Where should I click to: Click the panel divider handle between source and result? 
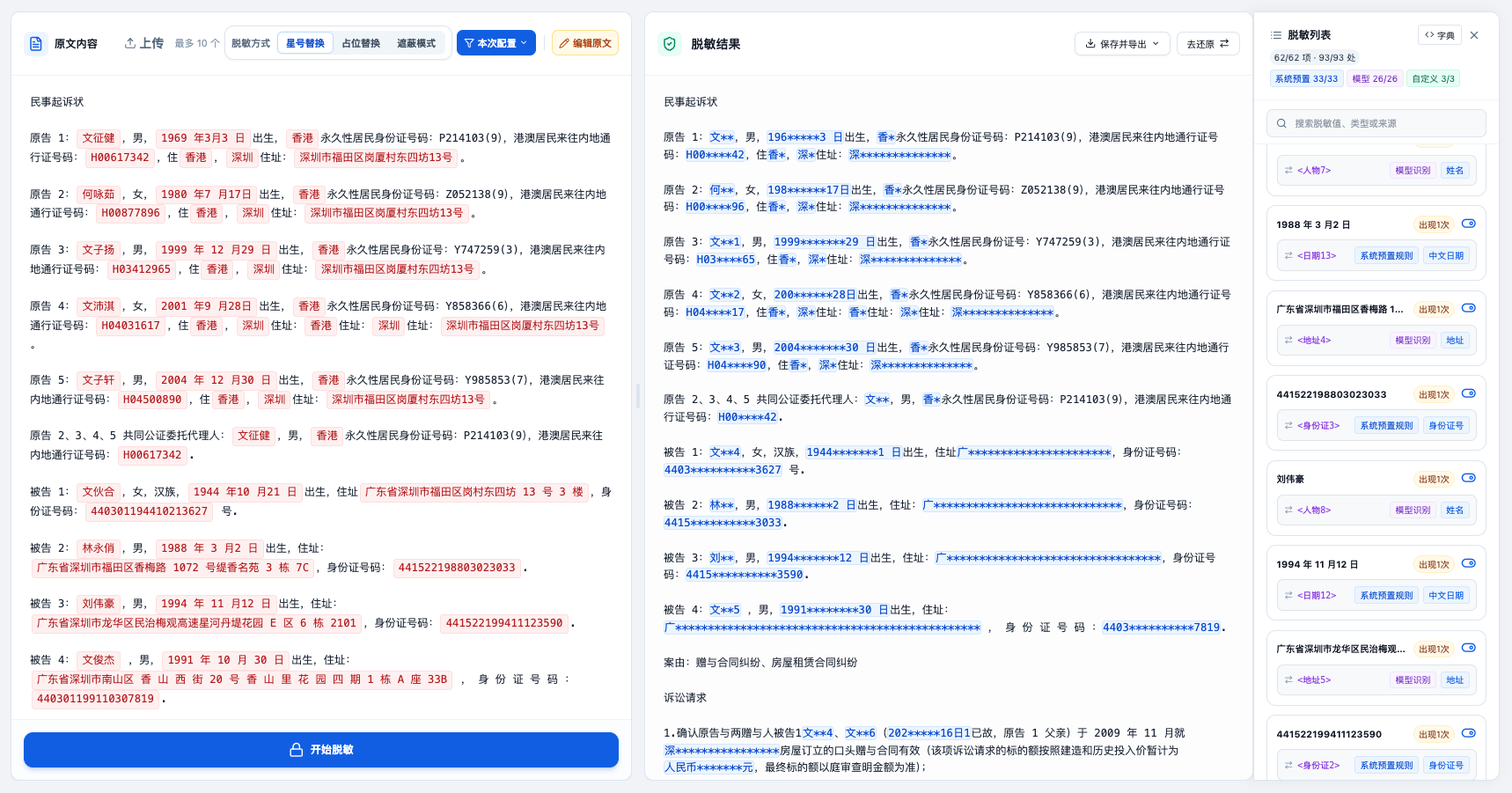pos(638,396)
